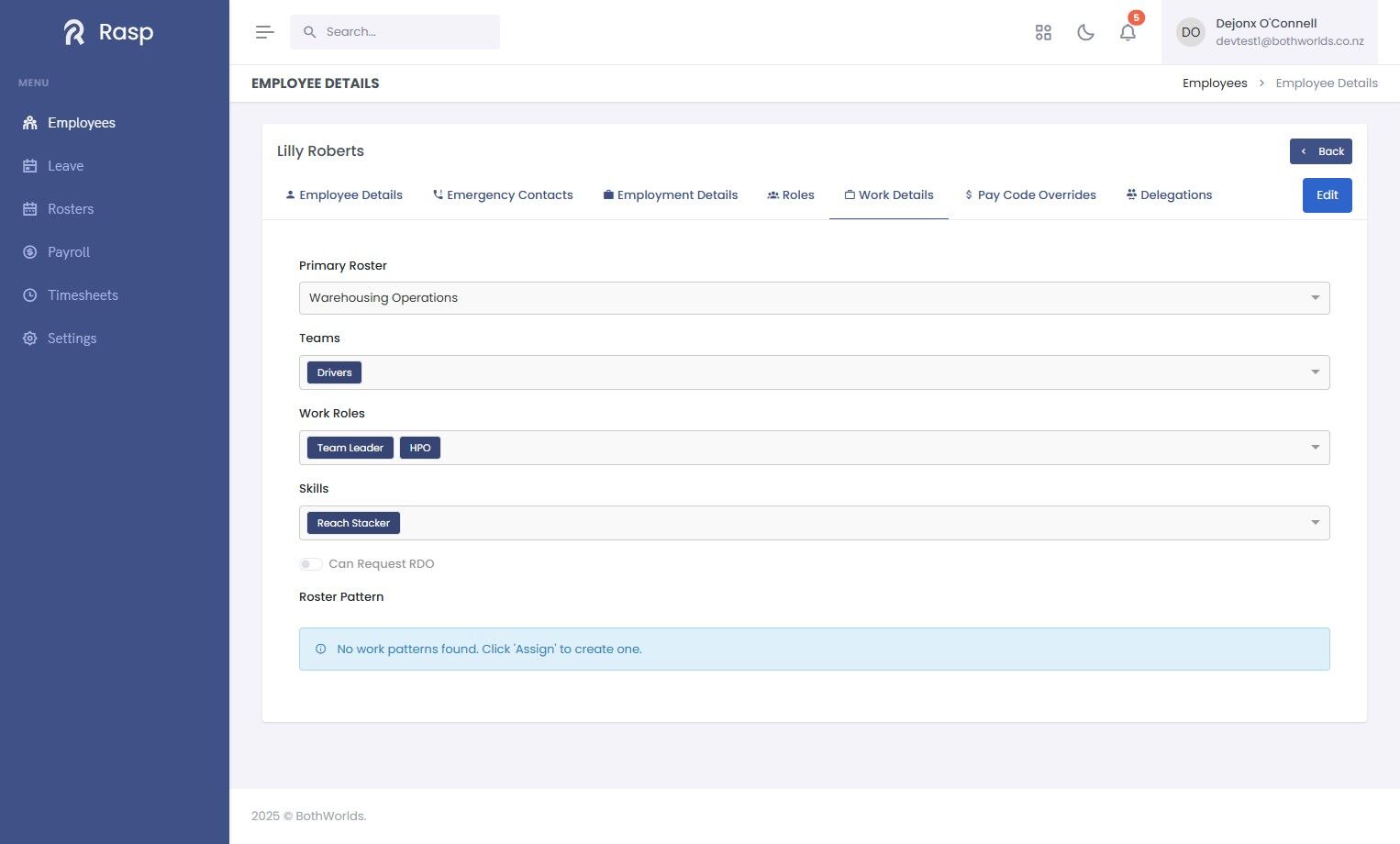The height and width of the screenshot is (844, 1400).
Task: Expand the Teams dropdown arrow
Action: pos(1315,372)
